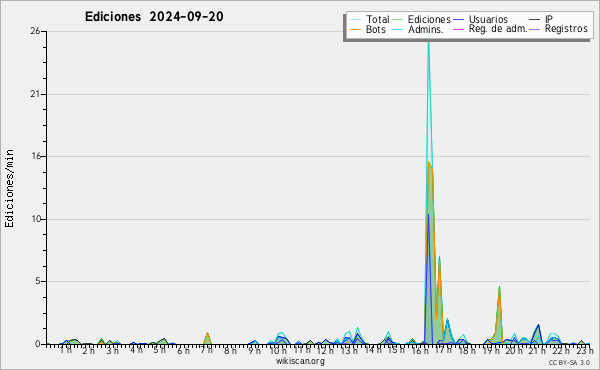Click the orange-green spike after 19 h
The height and width of the screenshot is (370, 600).
(499, 316)
